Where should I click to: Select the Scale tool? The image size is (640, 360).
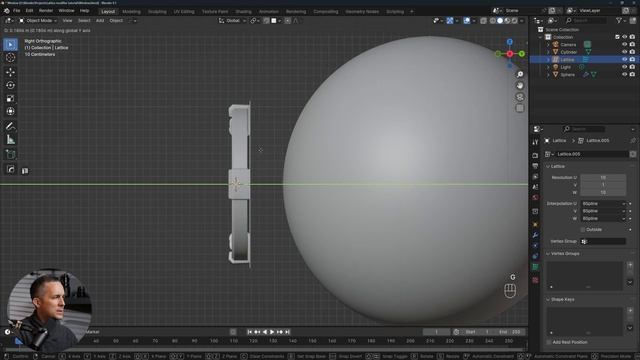pyautogui.click(x=11, y=98)
